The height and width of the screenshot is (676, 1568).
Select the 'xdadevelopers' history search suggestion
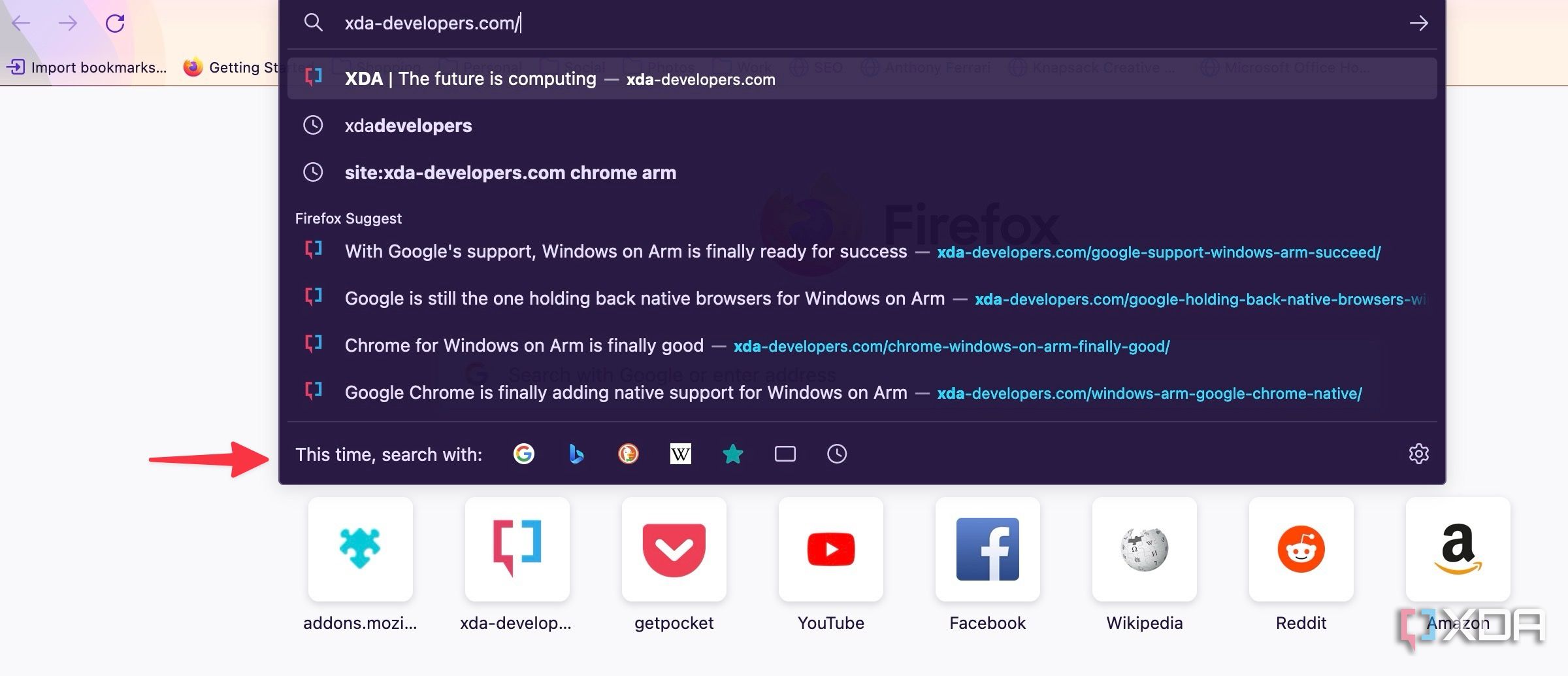[408, 126]
